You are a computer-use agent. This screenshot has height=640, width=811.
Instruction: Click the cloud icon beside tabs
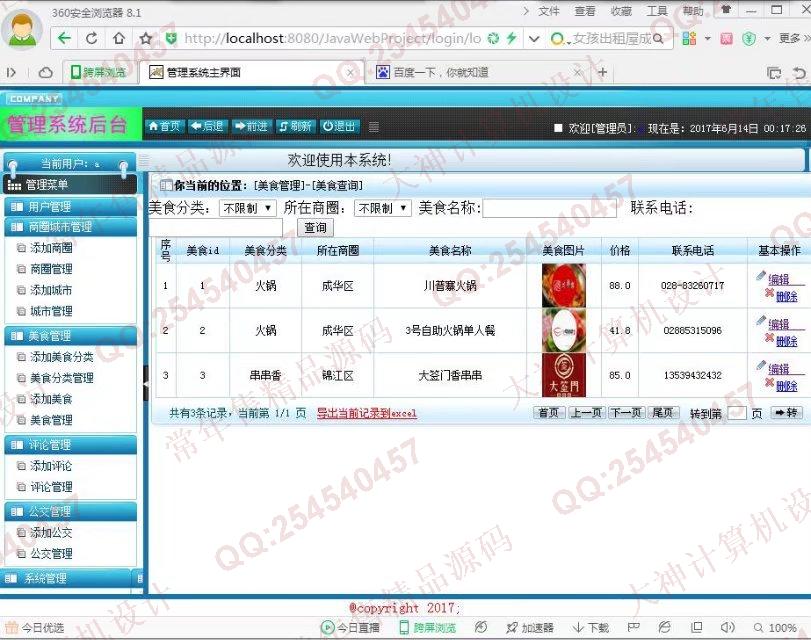pyautogui.click(x=46, y=72)
